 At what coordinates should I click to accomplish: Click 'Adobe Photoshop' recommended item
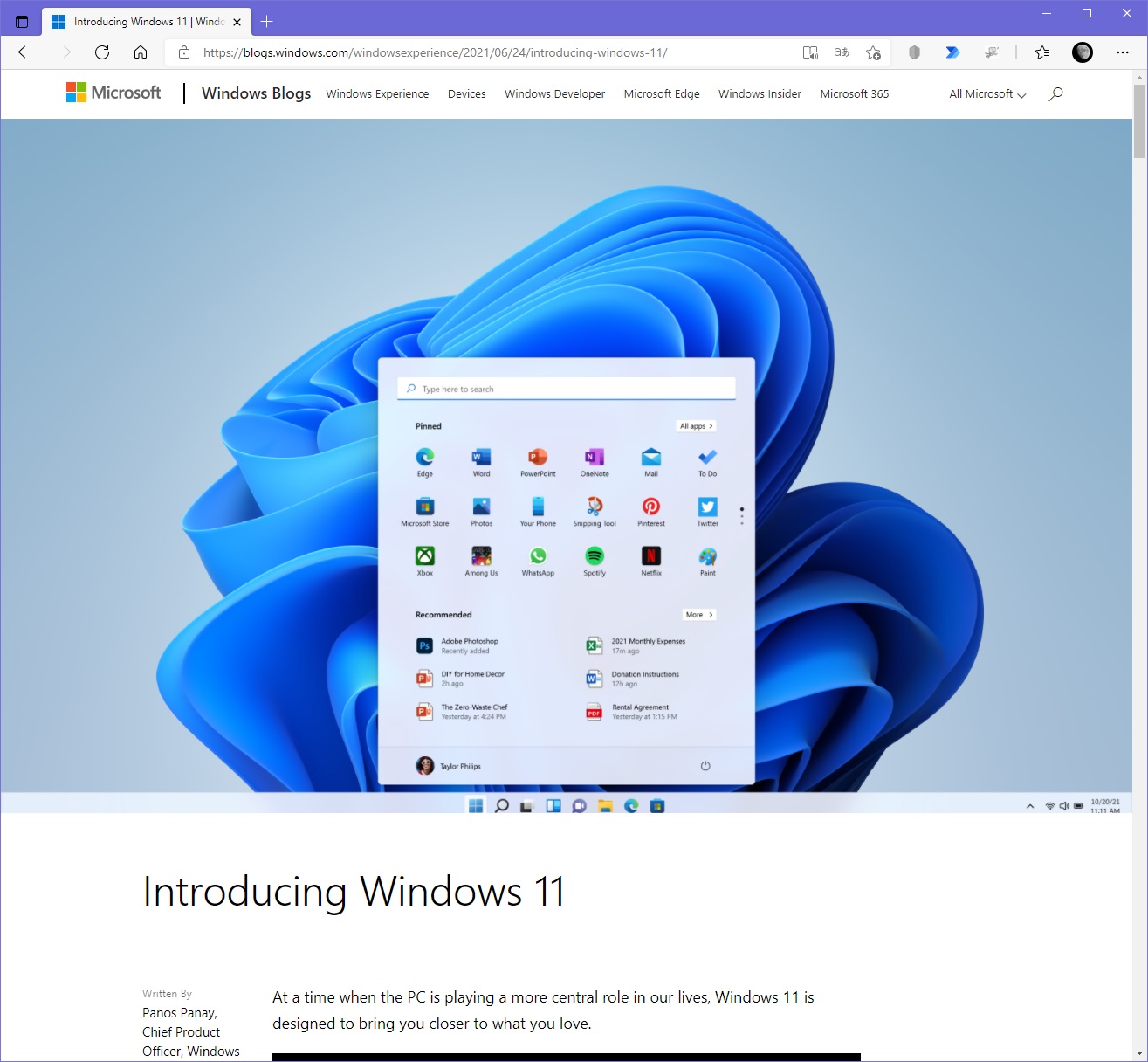pos(457,645)
